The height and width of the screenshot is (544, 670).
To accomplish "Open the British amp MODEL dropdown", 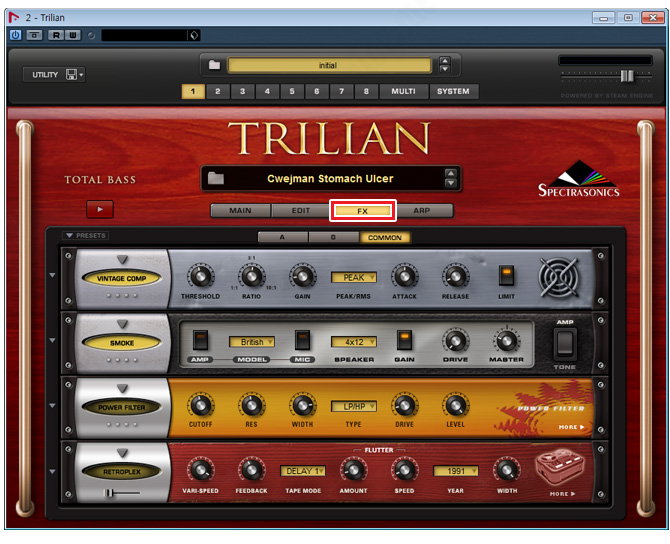I will tap(252, 342).
